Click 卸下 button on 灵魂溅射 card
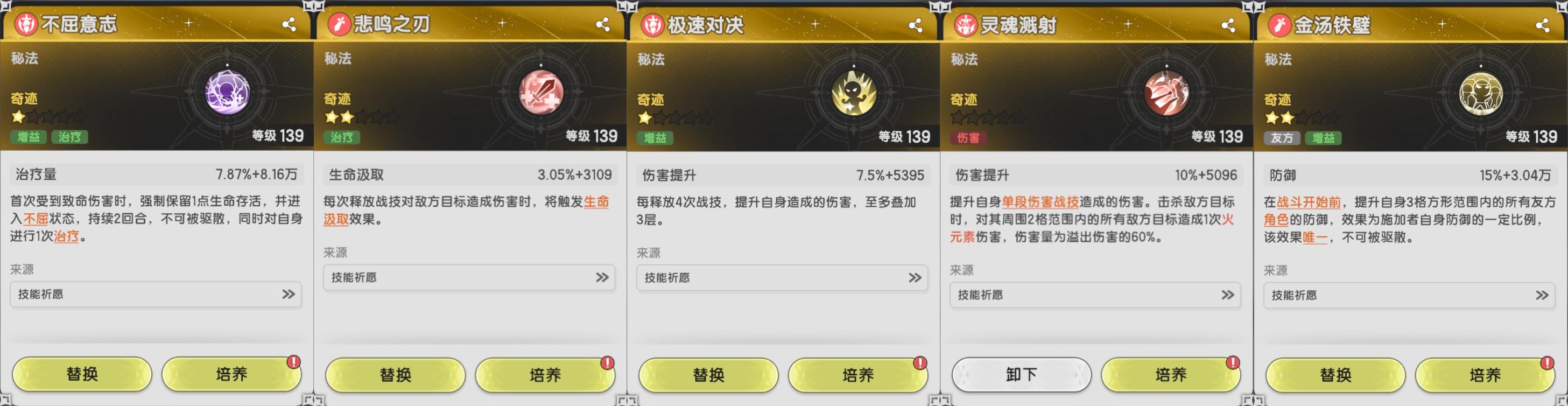The height and width of the screenshot is (406, 1568). [1022, 374]
